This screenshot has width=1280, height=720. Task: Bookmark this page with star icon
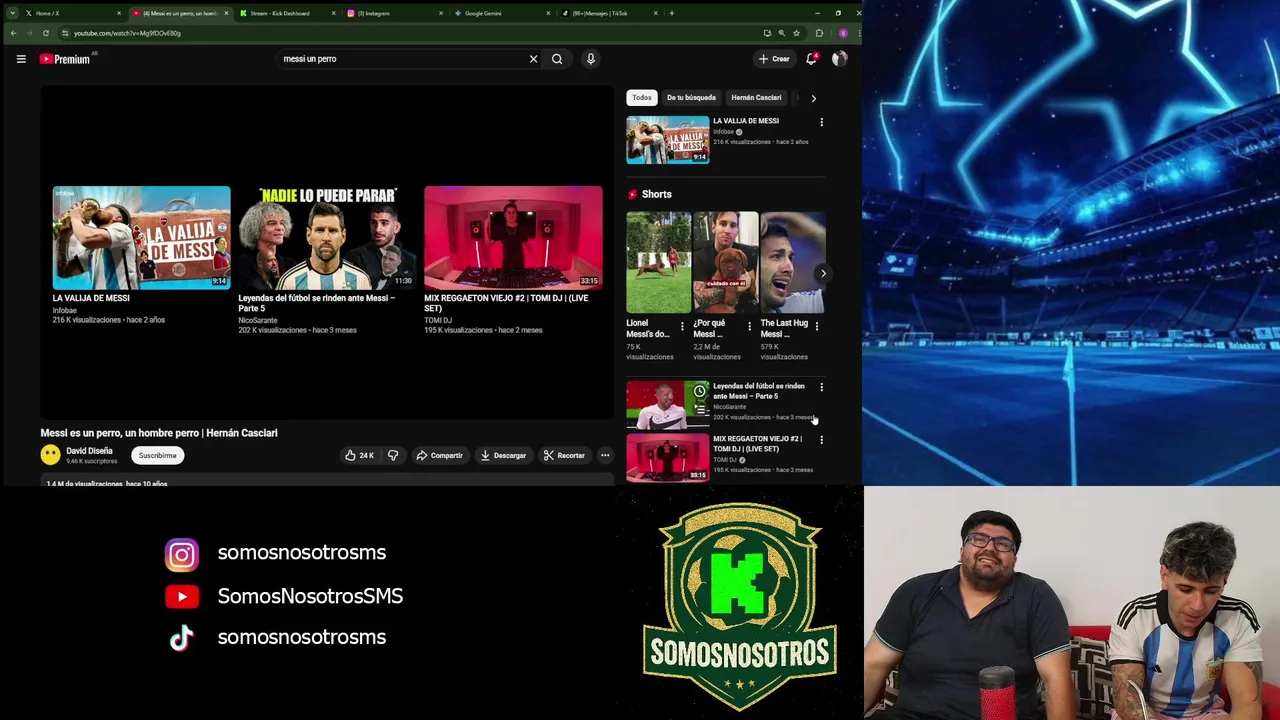coord(796,33)
